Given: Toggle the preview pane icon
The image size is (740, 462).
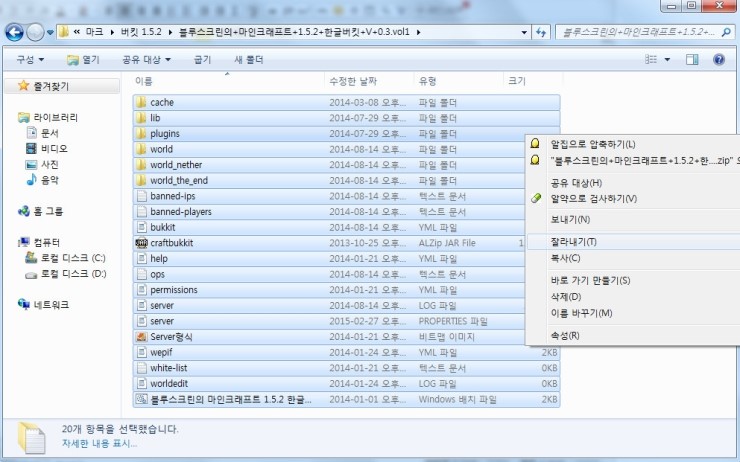Looking at the screenshot, I should click(692, 59).
